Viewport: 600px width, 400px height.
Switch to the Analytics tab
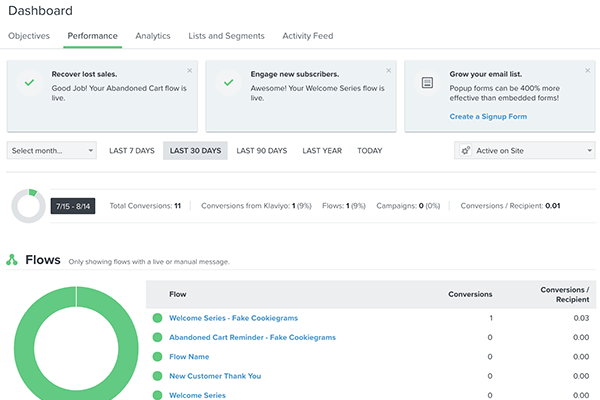153,36
